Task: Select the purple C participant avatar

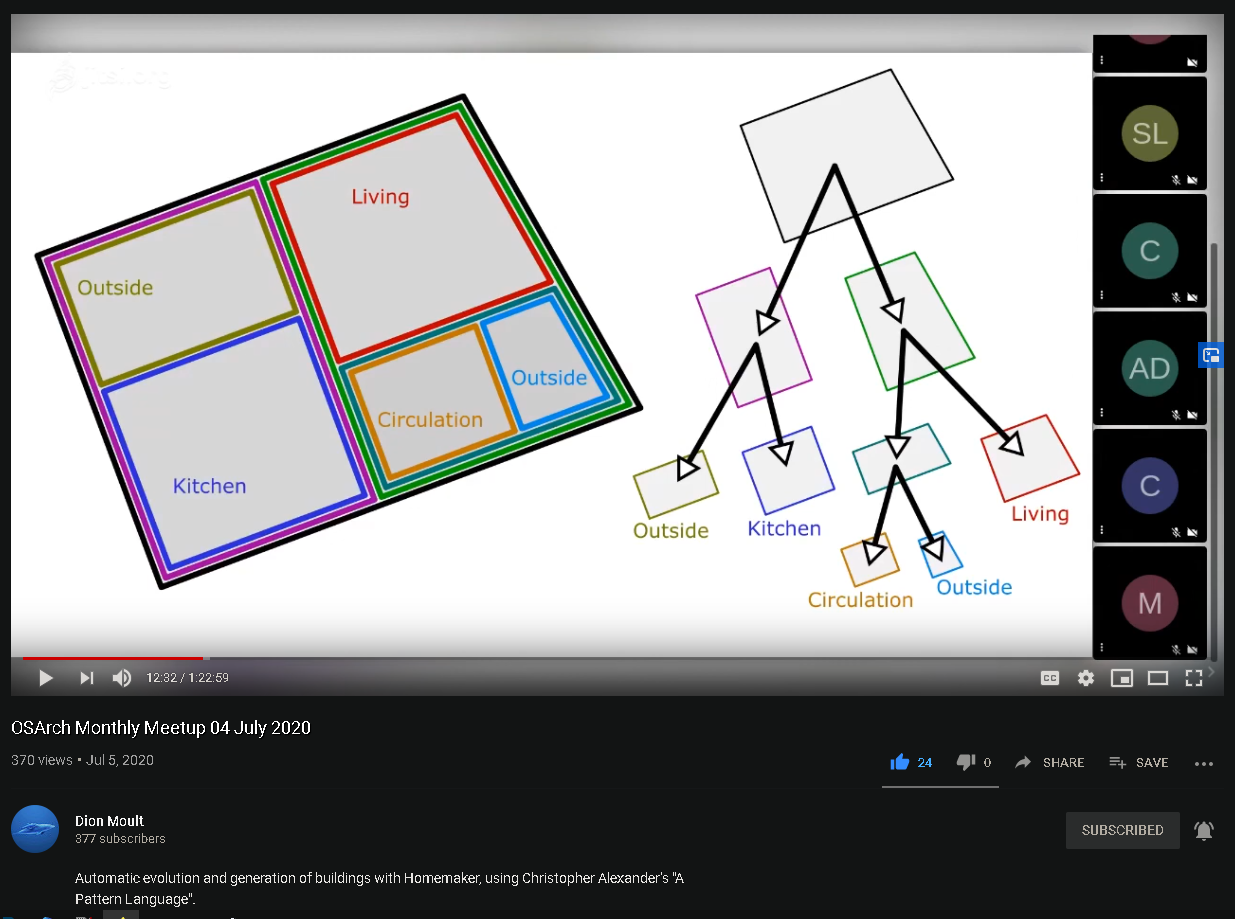Action: point(1150,485)
